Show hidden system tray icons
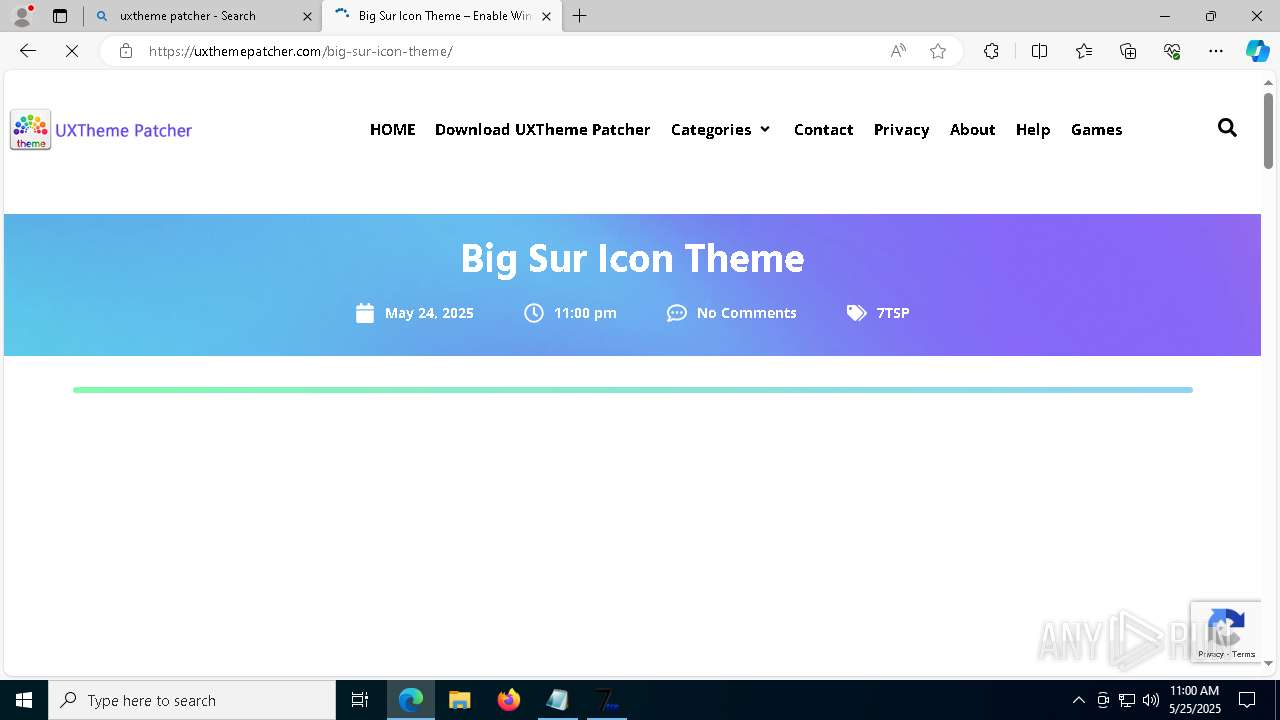The height and width of the screenshot is (720, 1280). 1078,700
